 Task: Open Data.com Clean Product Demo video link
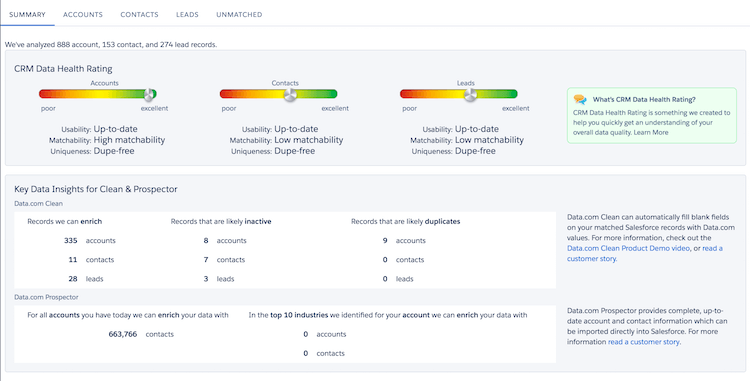click(x=629, y=248)
